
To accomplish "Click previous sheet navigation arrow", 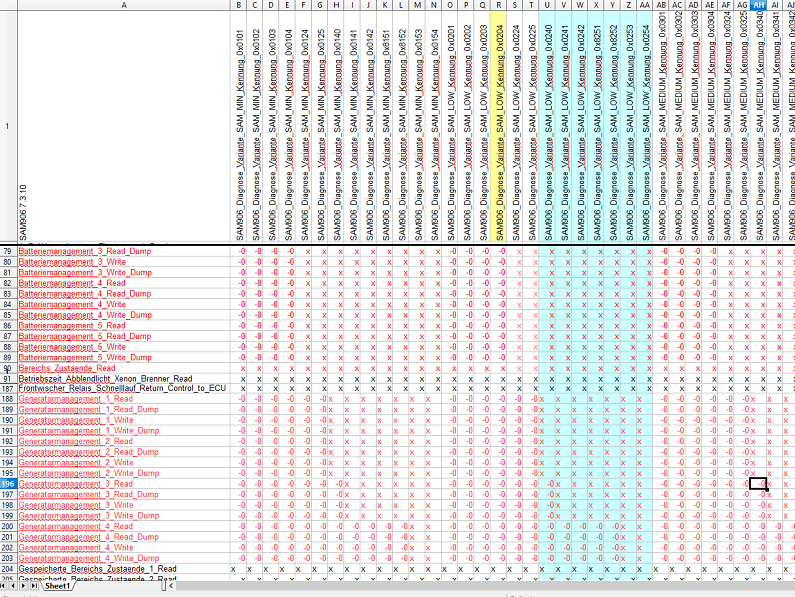I will (x=15, y=586).
